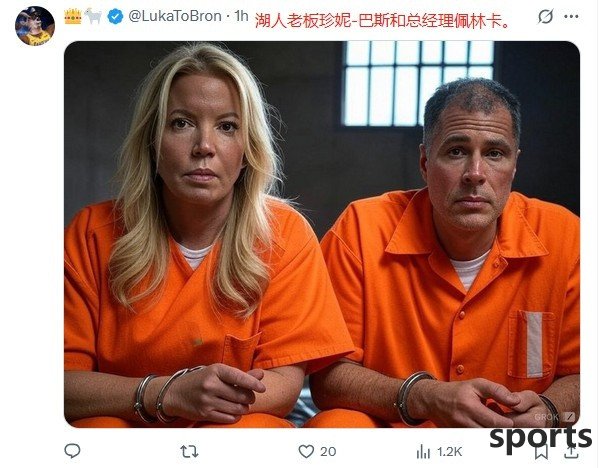
Task: Repost using the retweet arrows icon
Action: (x=189, y=451)
